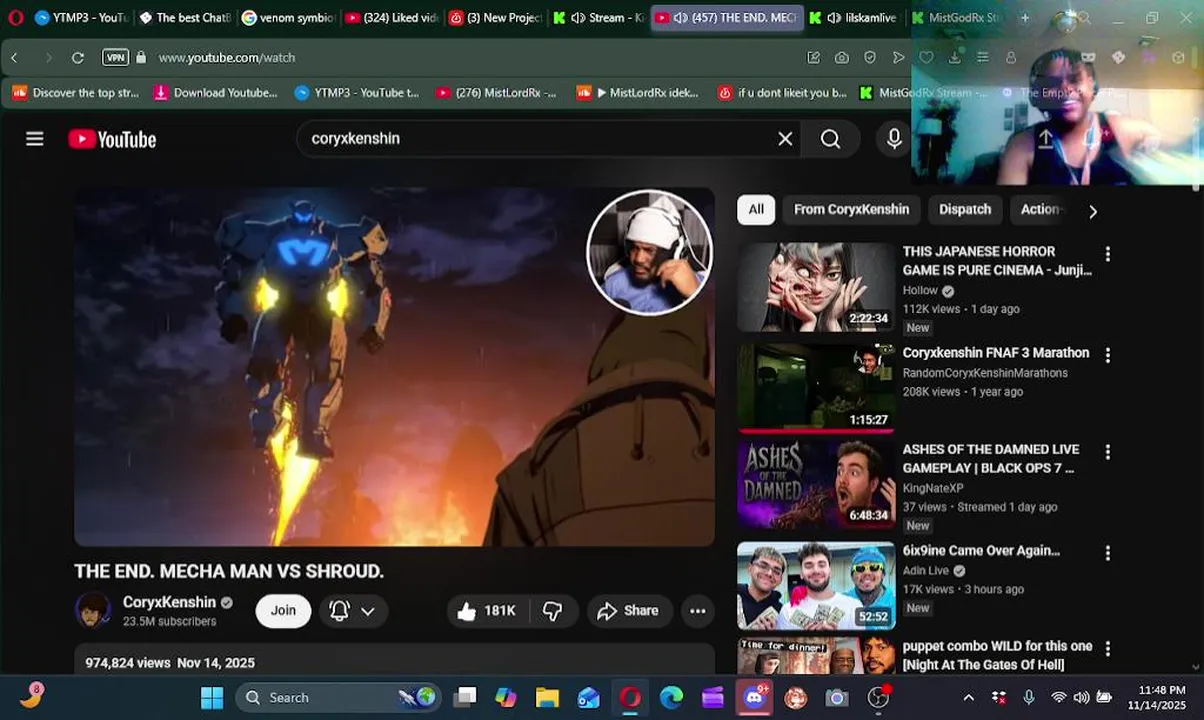Open the Adin Live channel link
The image size is (1204, 720).
pyautogui.click(x=927, y=570)
